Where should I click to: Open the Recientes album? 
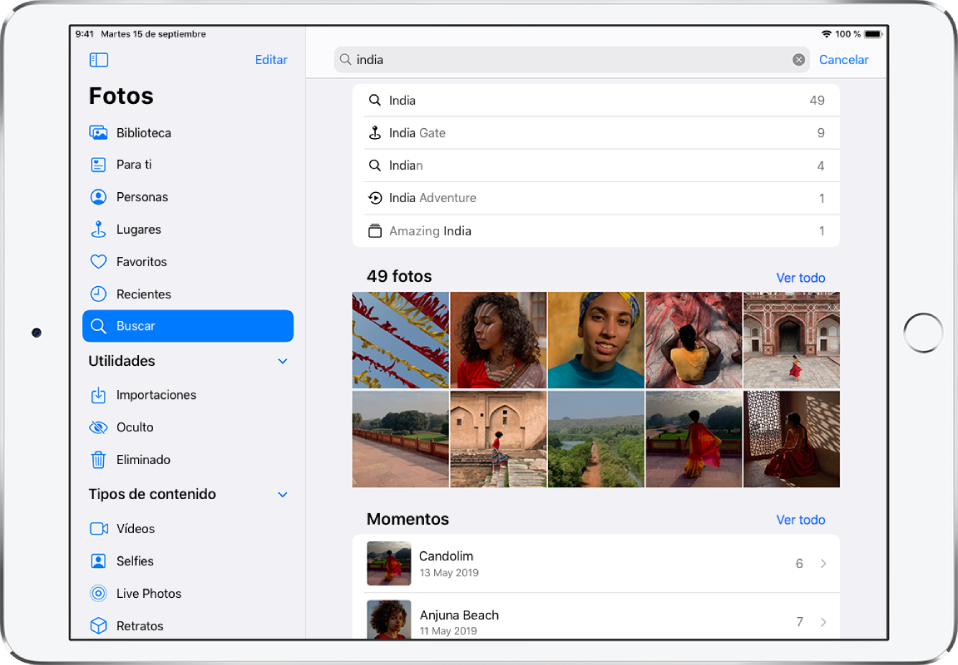click(x=143, y=294)
